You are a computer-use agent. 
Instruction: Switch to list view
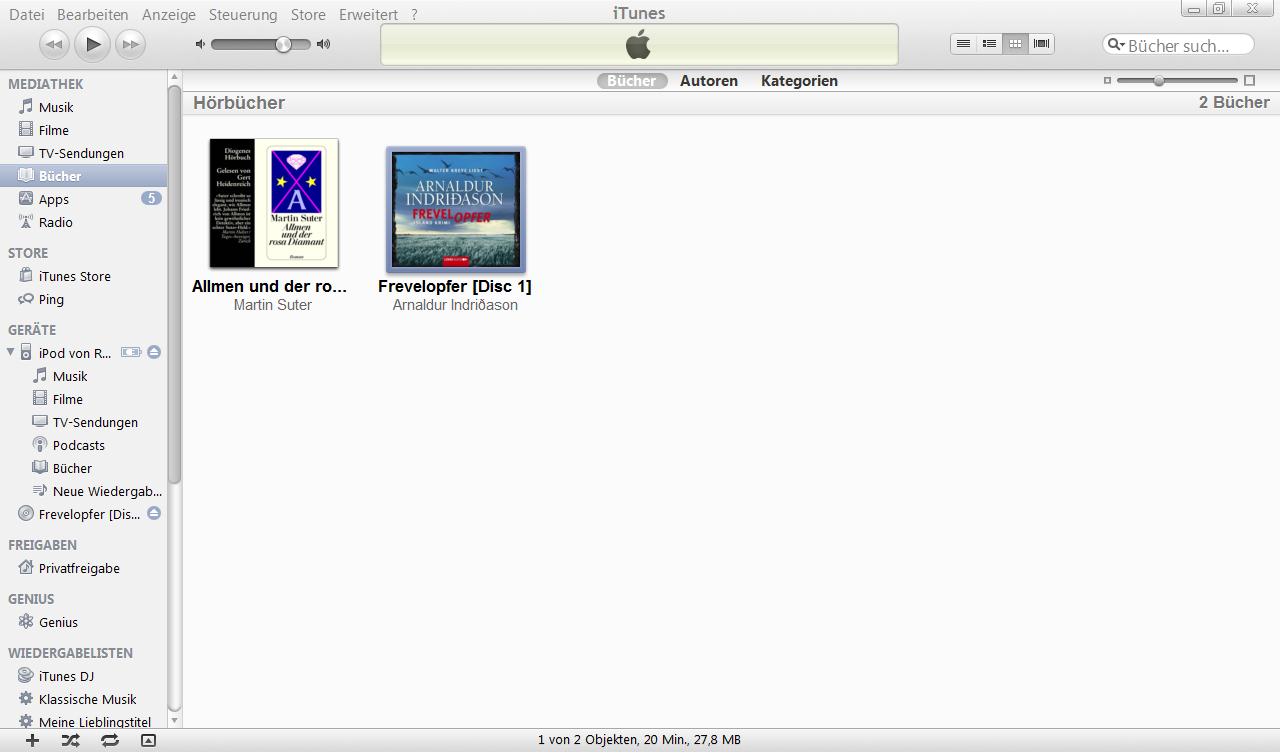tap(963, 44)
